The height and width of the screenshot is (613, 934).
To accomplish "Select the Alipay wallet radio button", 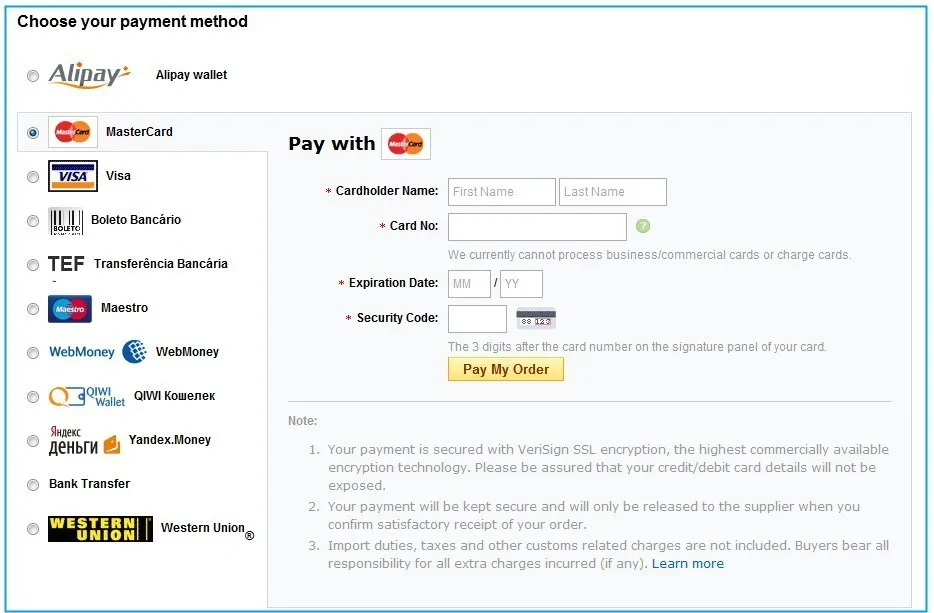I will click(33, 75).
